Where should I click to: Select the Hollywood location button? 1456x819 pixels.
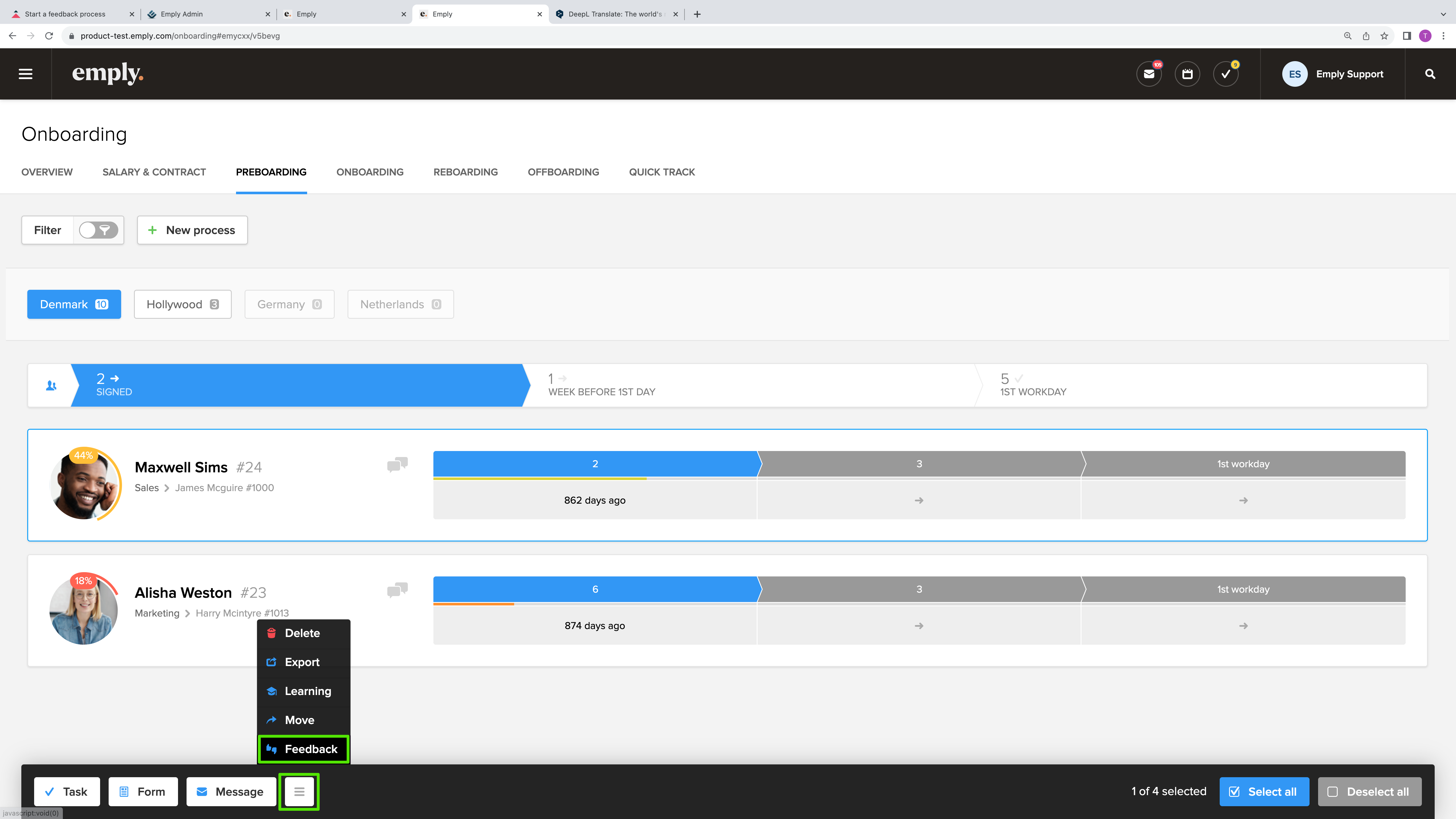(x=183, y=304)
